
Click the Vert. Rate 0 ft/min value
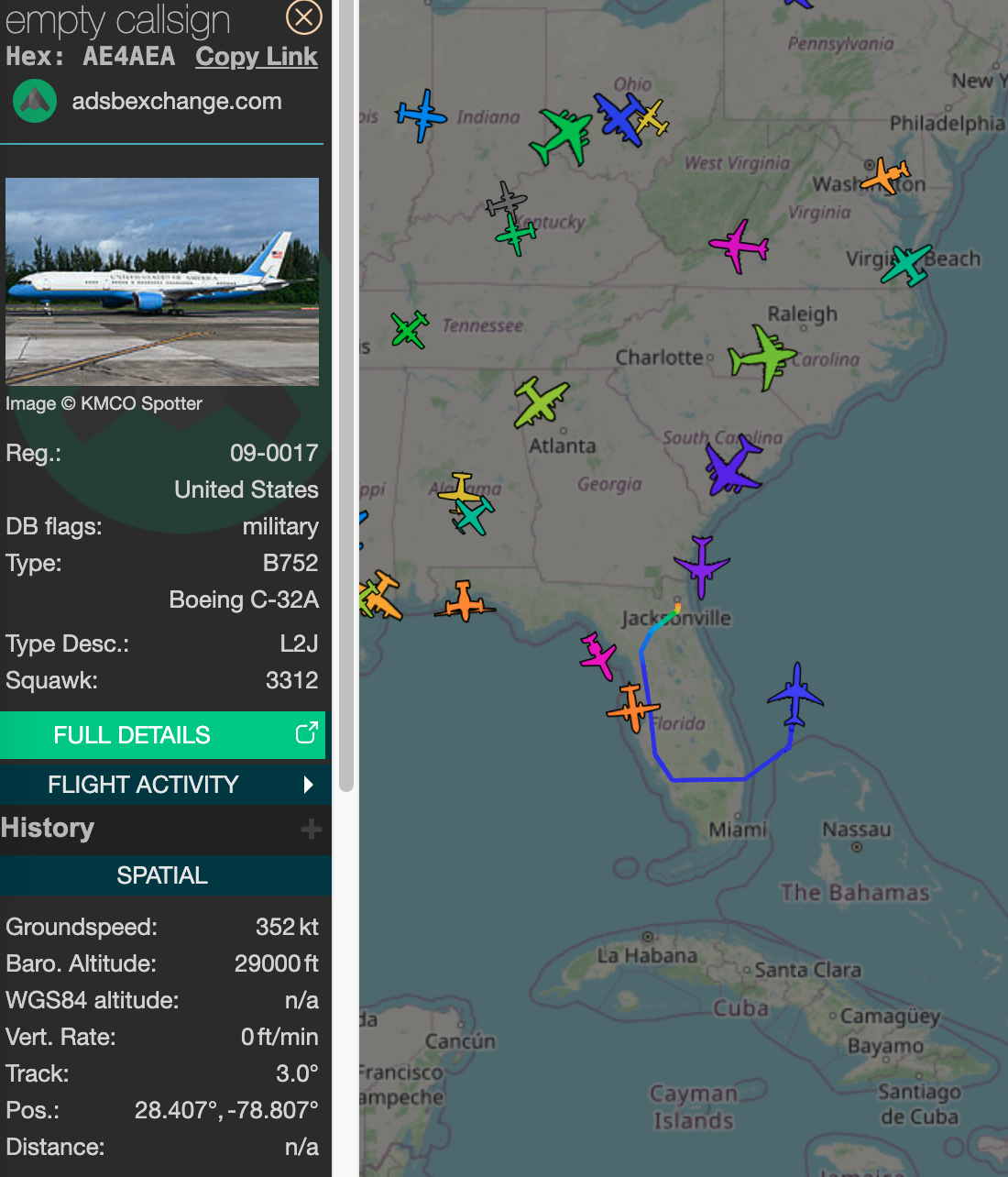279,1037
